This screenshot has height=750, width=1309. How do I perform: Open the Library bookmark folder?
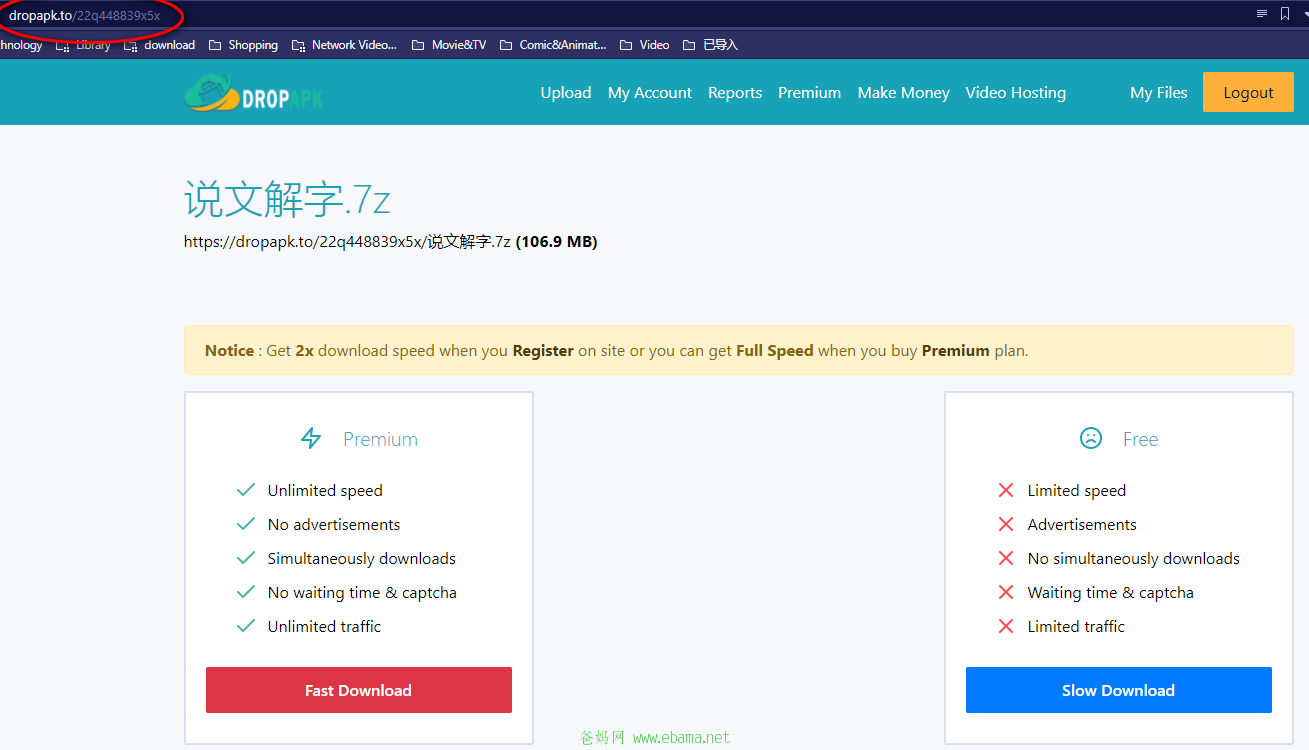click(84, 45)
